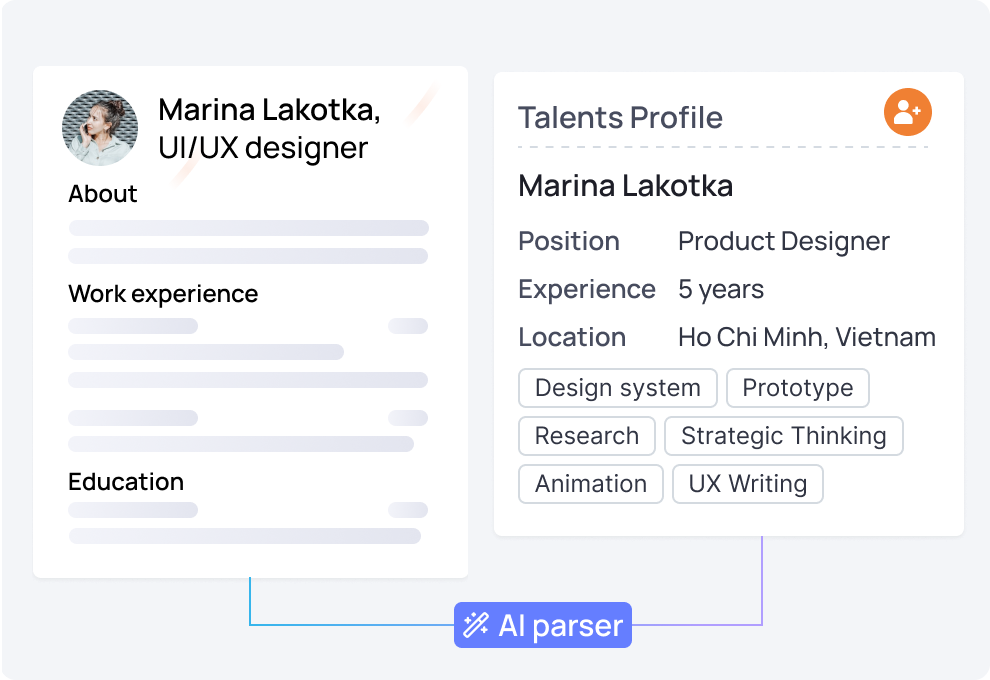Click the Ho Chi Minh, Vietnam location
The height and width of the screenshot is (680, 990).
(807, 337)
